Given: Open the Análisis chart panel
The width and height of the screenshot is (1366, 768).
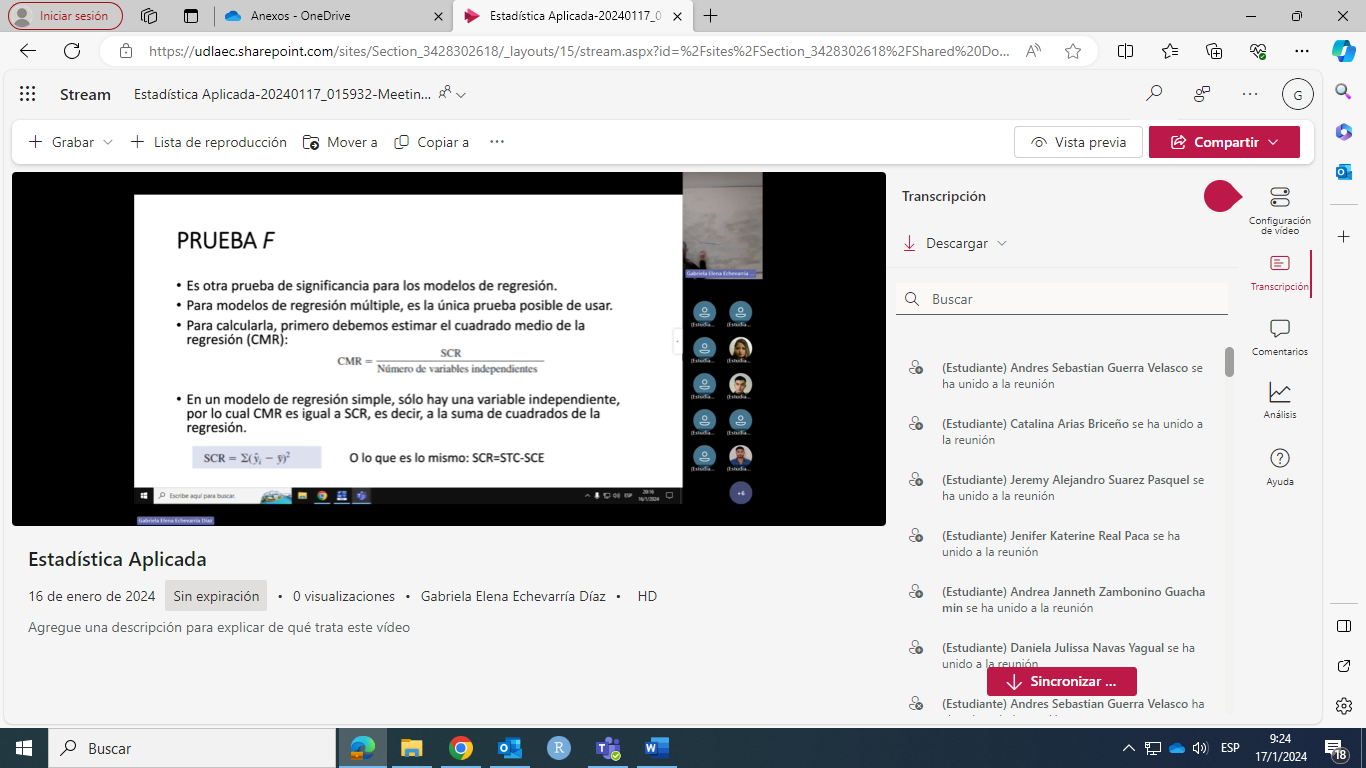Looking at the screenshot, I should point(1279,400).
